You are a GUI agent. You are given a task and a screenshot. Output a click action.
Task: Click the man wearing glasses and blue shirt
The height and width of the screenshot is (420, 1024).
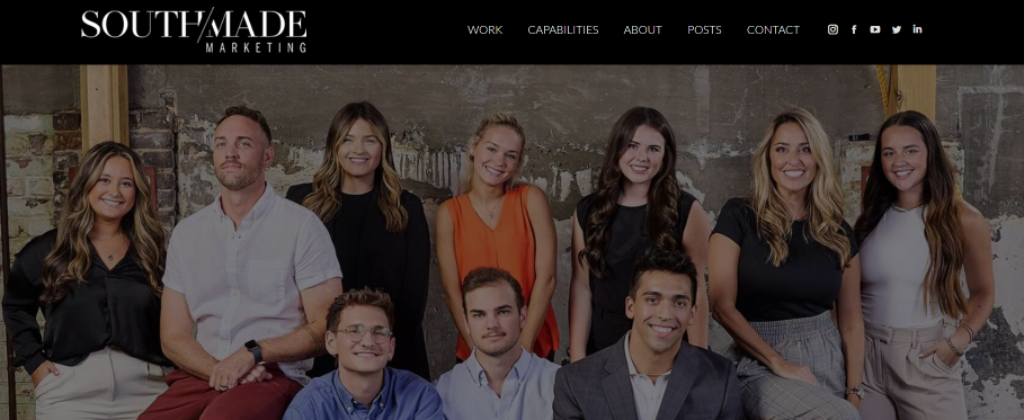(x=363, y=356)
